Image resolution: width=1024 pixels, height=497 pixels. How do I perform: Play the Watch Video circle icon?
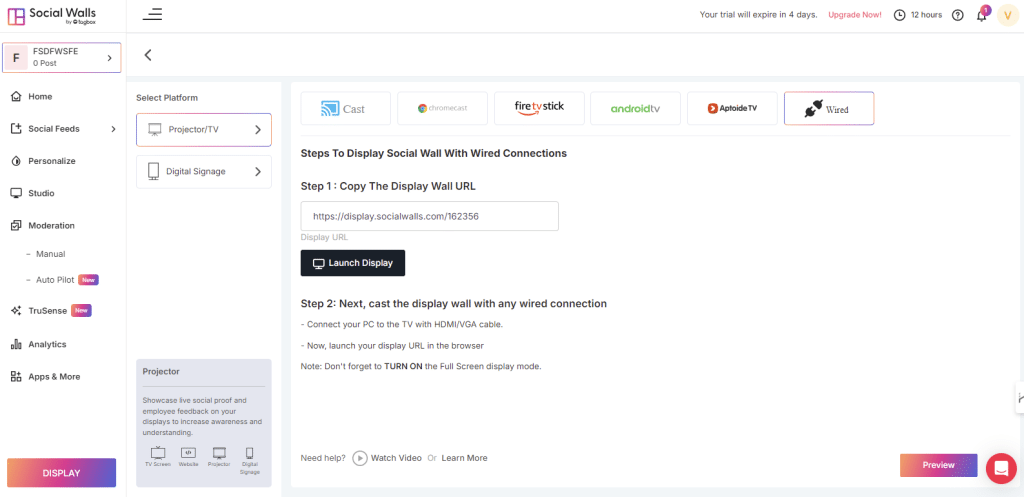click(x=360, y=458)
